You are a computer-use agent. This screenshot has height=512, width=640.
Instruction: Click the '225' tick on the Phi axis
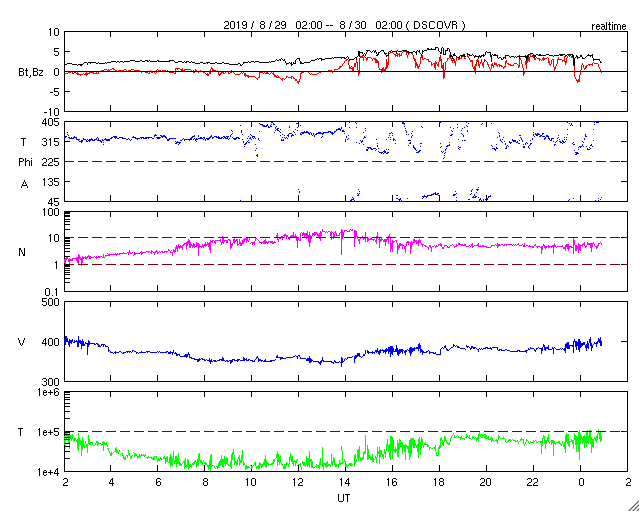52,162
